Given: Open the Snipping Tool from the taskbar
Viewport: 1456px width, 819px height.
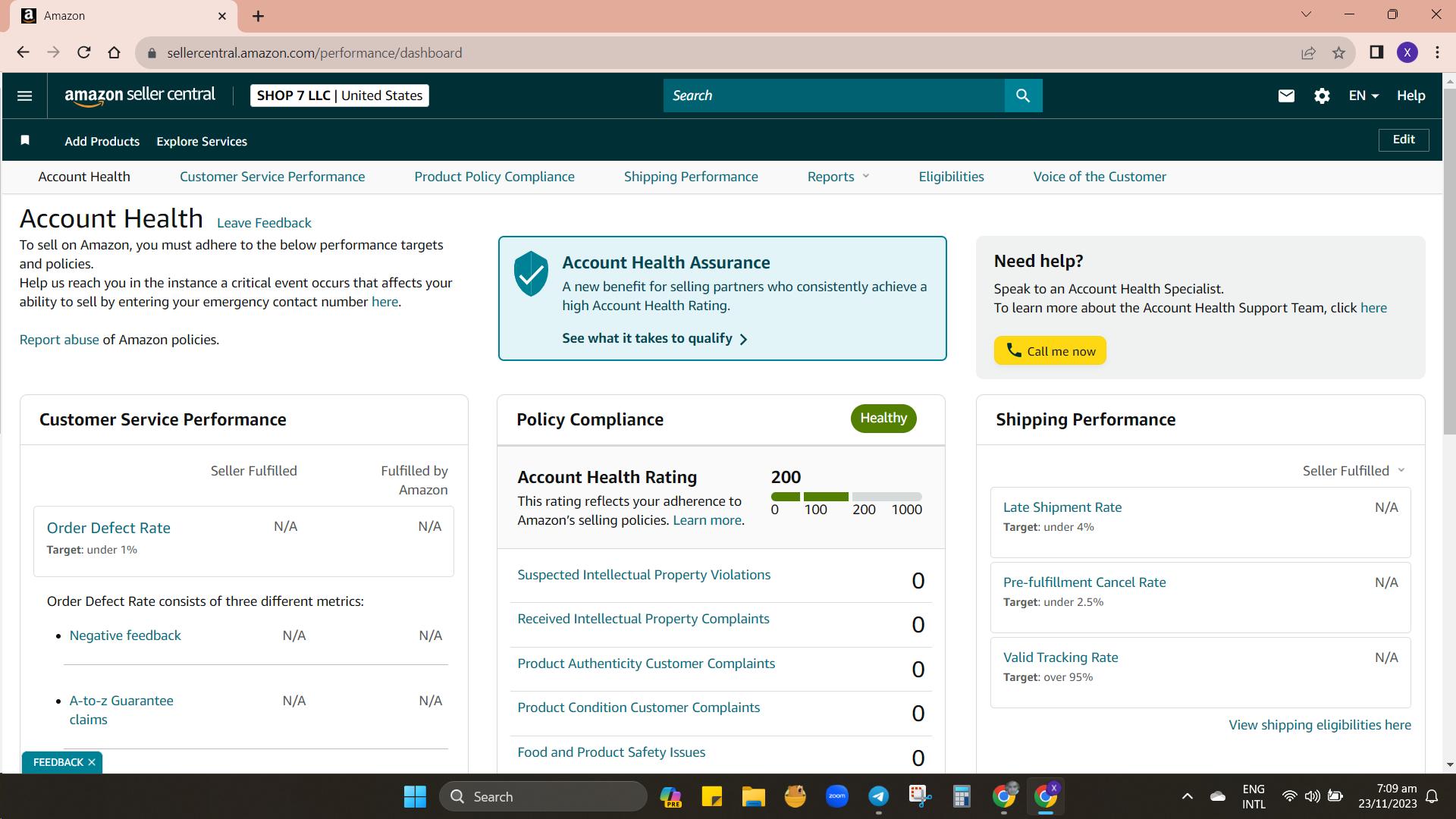Looking at the screenshot, I should (x=920, y=796).
